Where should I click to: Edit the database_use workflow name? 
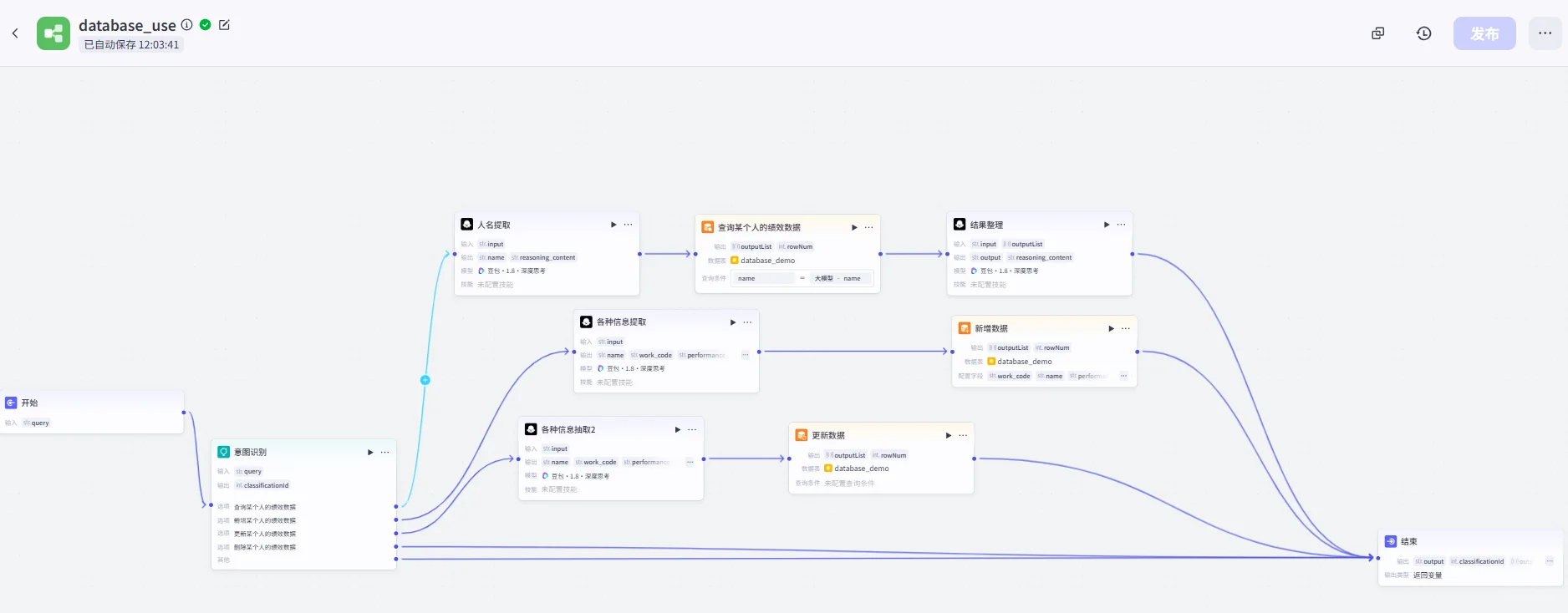pyautogui.click(x=224, y=25)
